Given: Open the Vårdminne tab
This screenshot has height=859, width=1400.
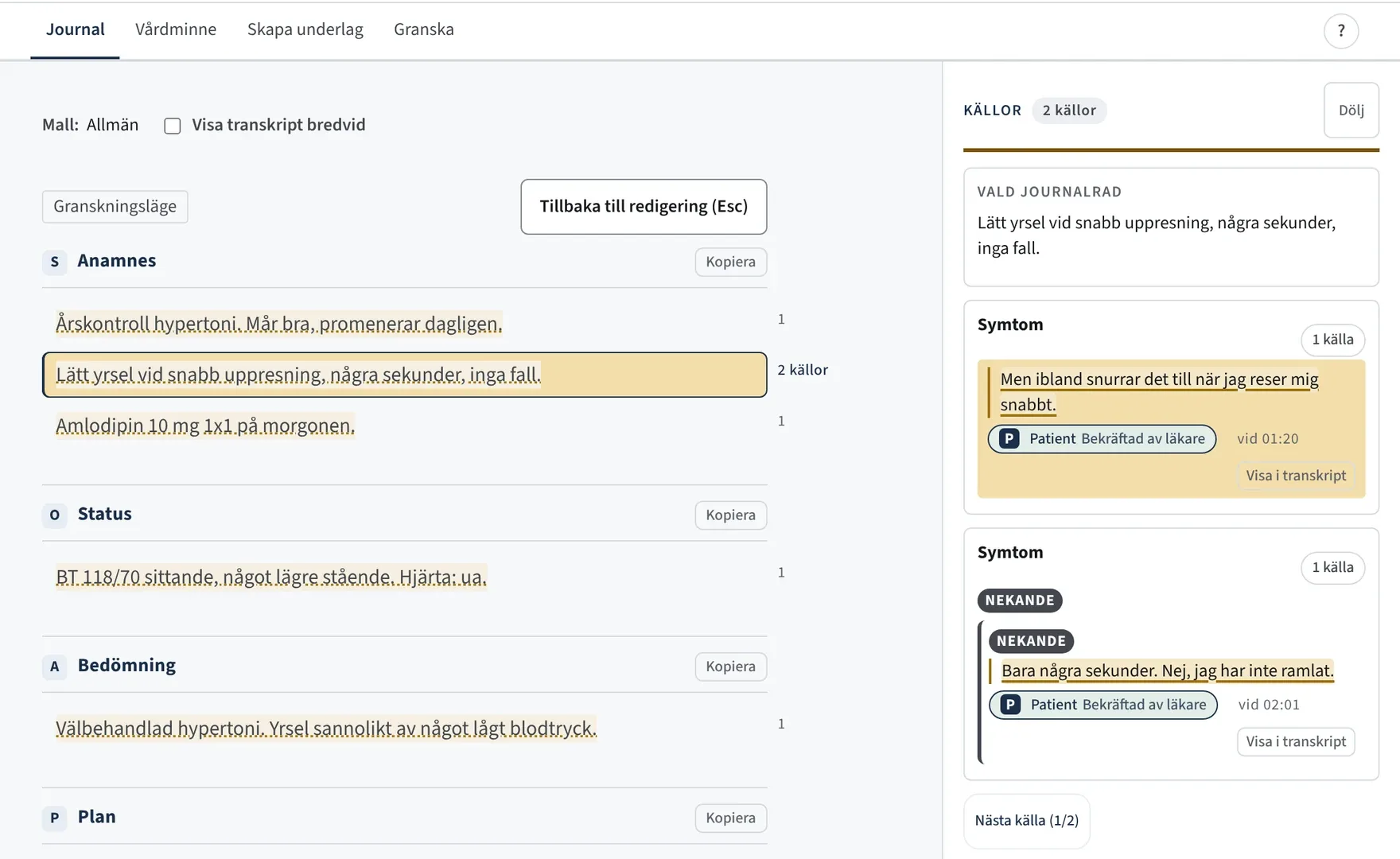Looking at the screenshot, I should click(x=176, y=29).
